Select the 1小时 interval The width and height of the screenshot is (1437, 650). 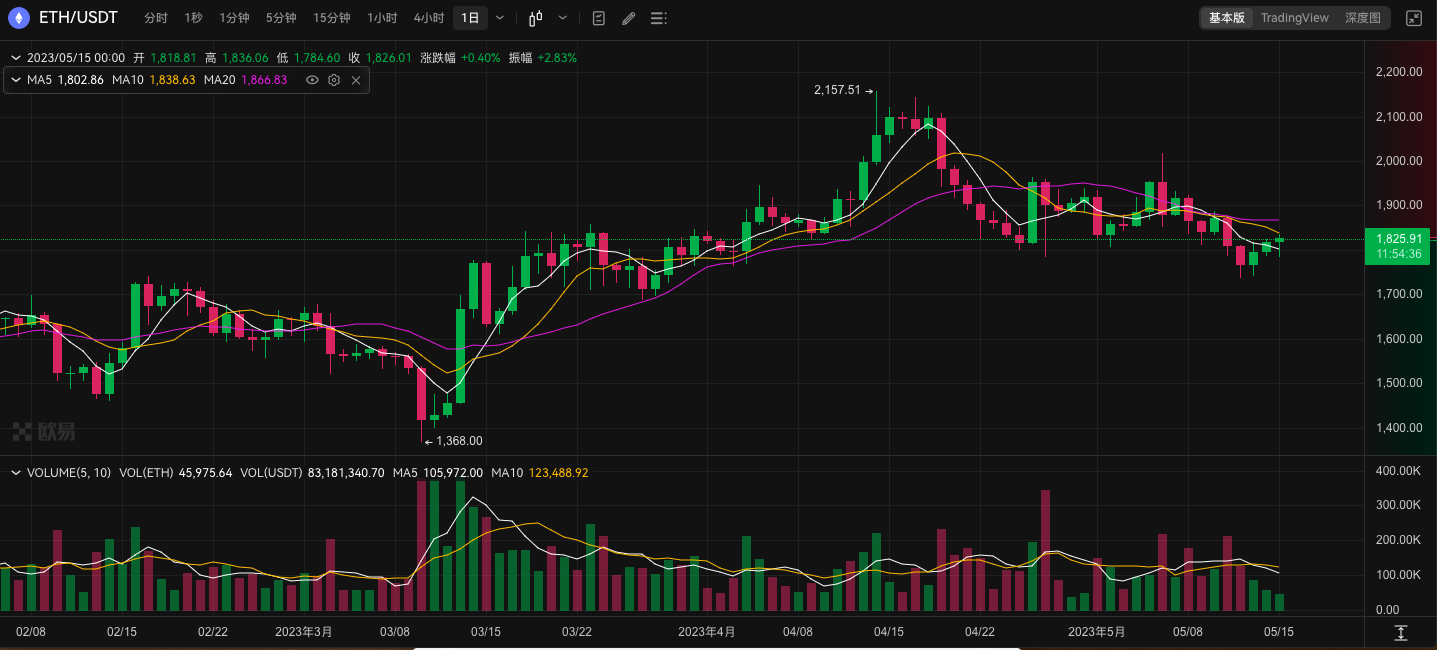coord(382,18)
